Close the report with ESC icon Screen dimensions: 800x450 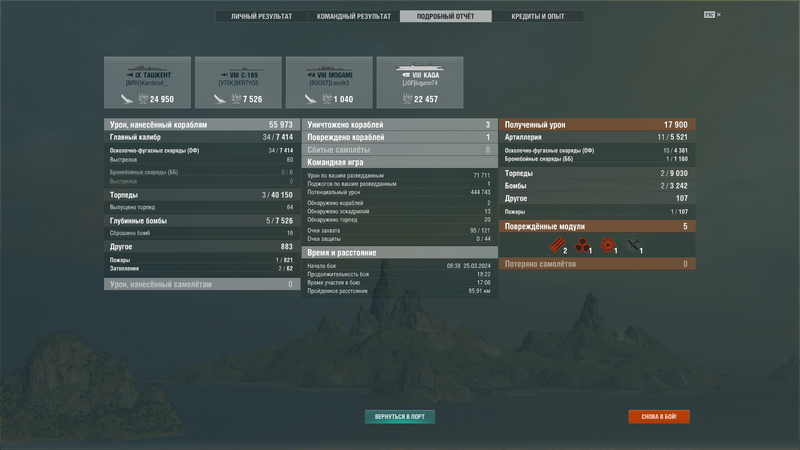712,15
